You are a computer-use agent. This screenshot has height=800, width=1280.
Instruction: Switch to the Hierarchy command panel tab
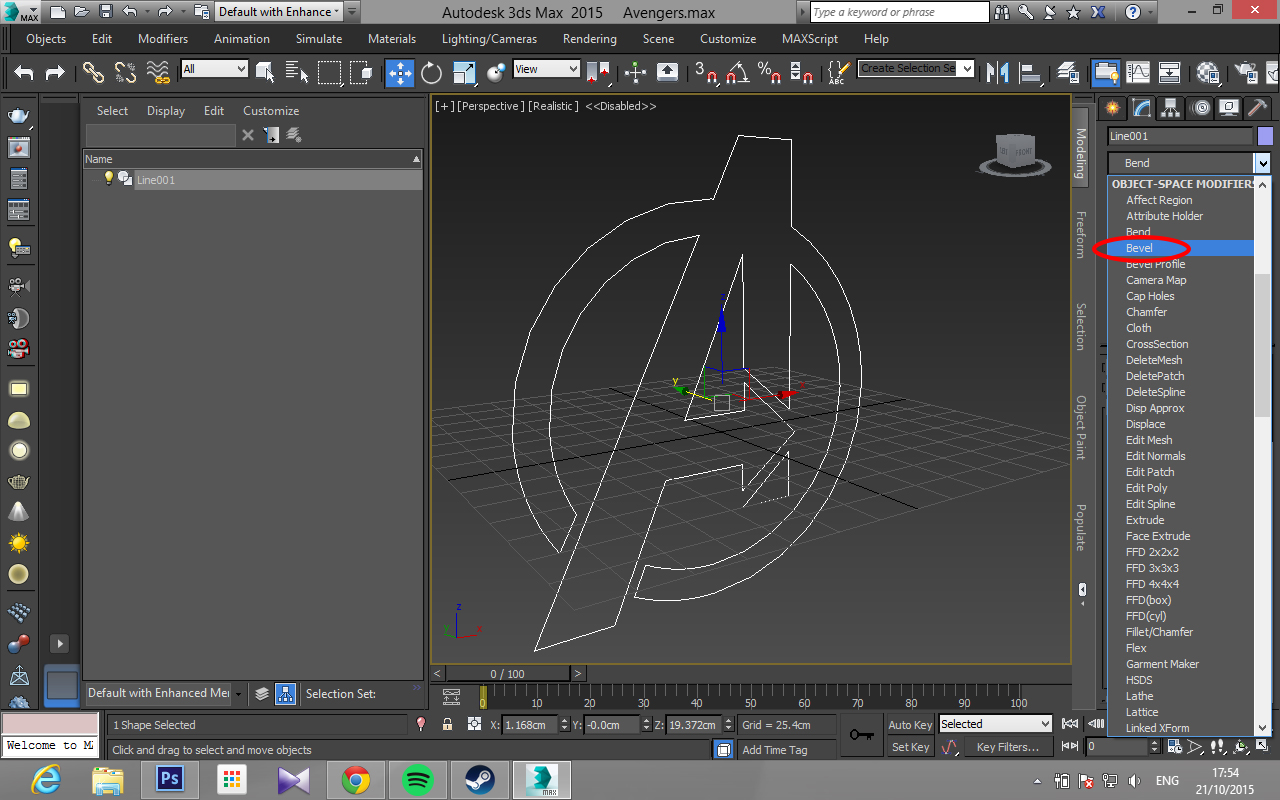click(1170, 108)
